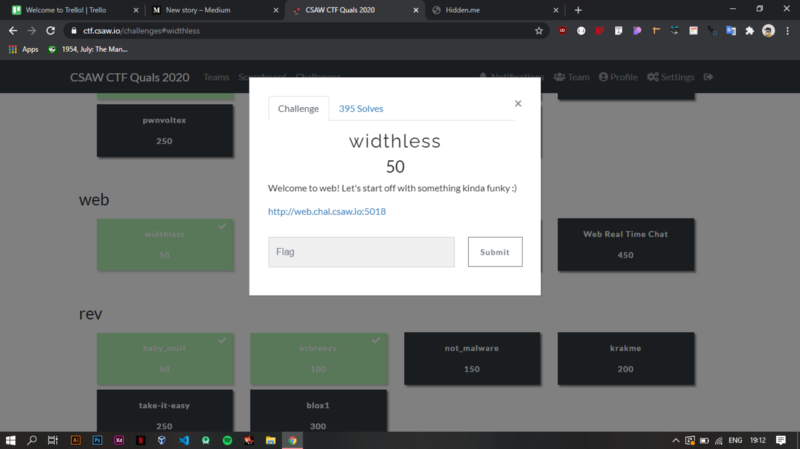Click the 19:12 system clock
Viewport: 800px width, 449px height.
758,440
